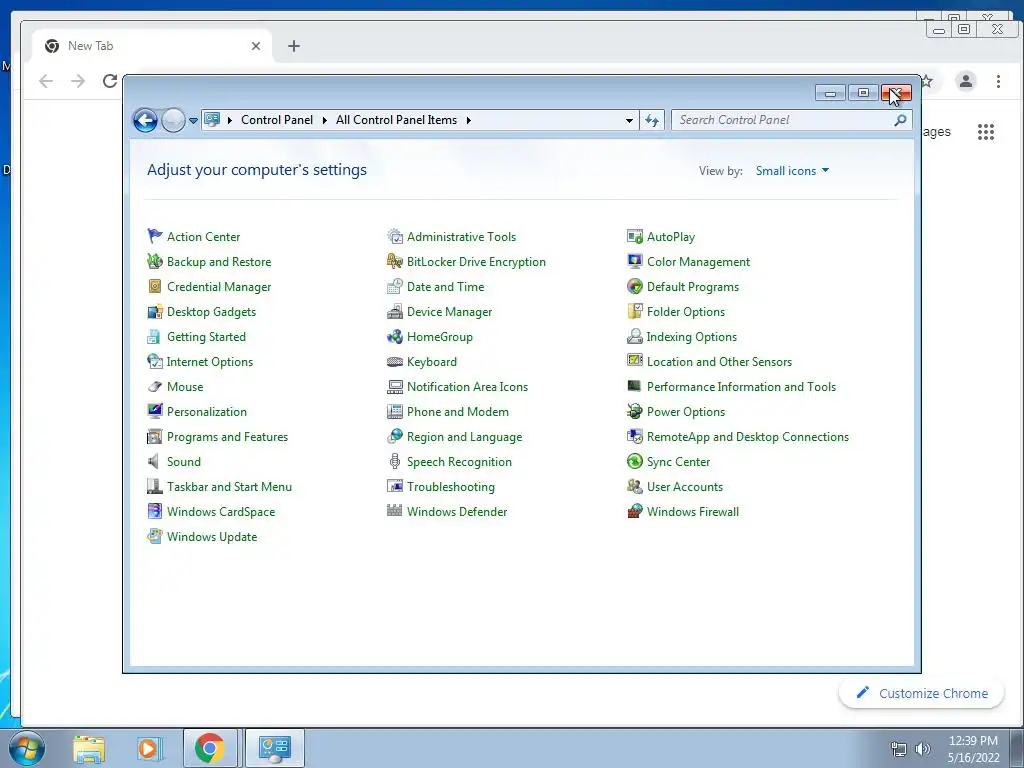Viewport: 1024px width, 768px height.
Task: Click the Personalization monitor icon
Action: pos(155,411)
